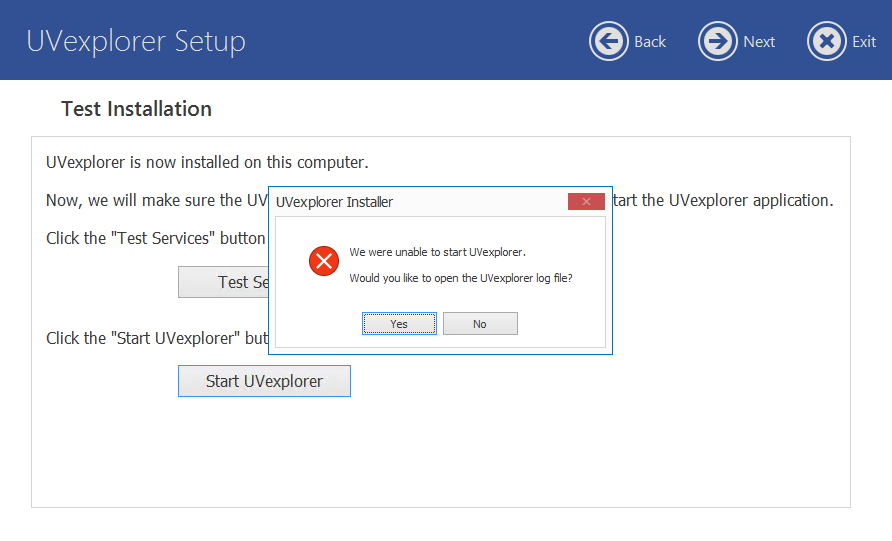
Task: Click the UVexplorer Installer dialog title
Action: (334, 202)
